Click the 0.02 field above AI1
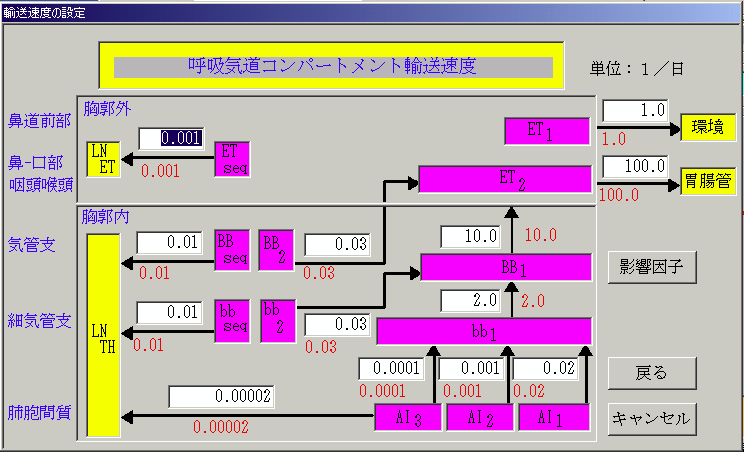This screenshot has width=744, height=452. click(x=546, y=369)
